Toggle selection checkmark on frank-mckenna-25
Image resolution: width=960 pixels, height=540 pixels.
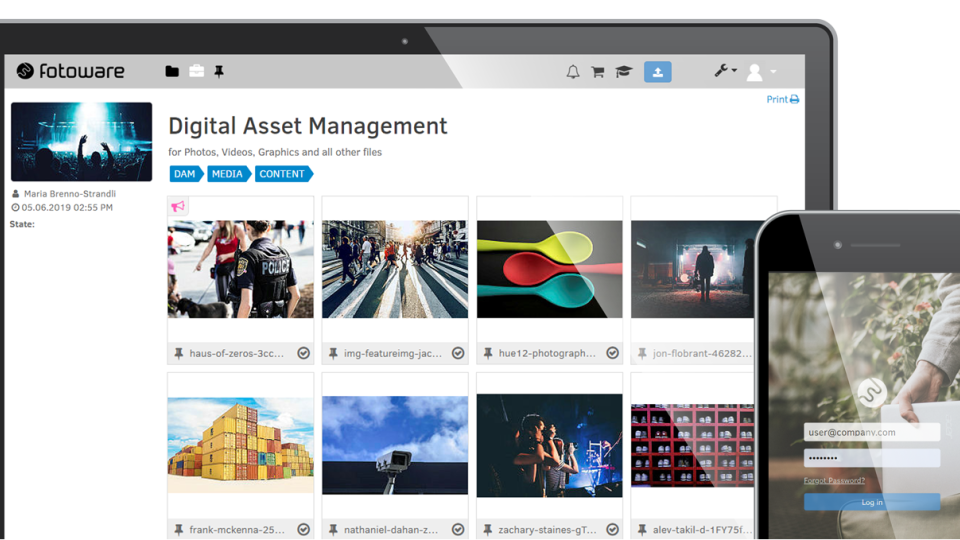(304, 530)
